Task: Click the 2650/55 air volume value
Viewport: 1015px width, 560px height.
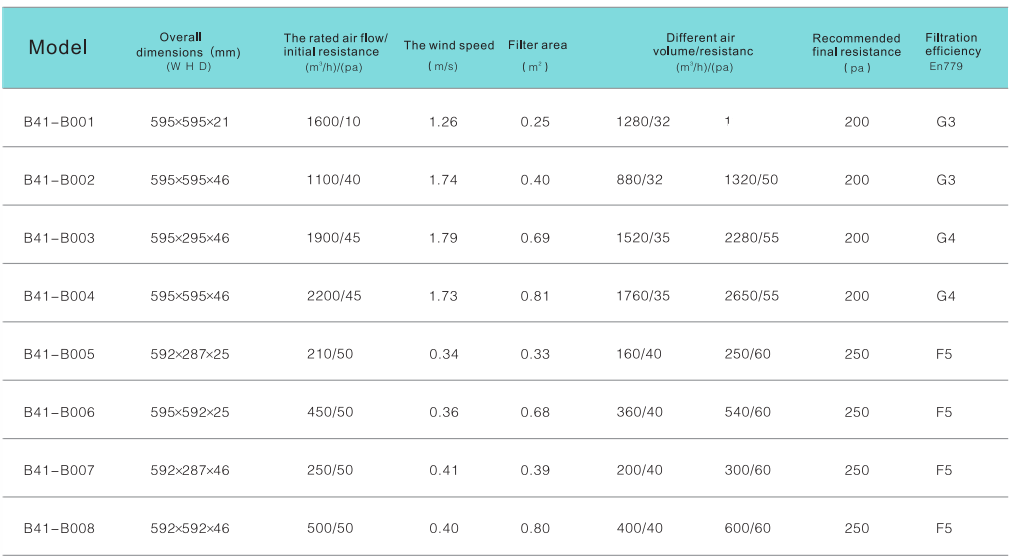Action: [x=751, y=296]
